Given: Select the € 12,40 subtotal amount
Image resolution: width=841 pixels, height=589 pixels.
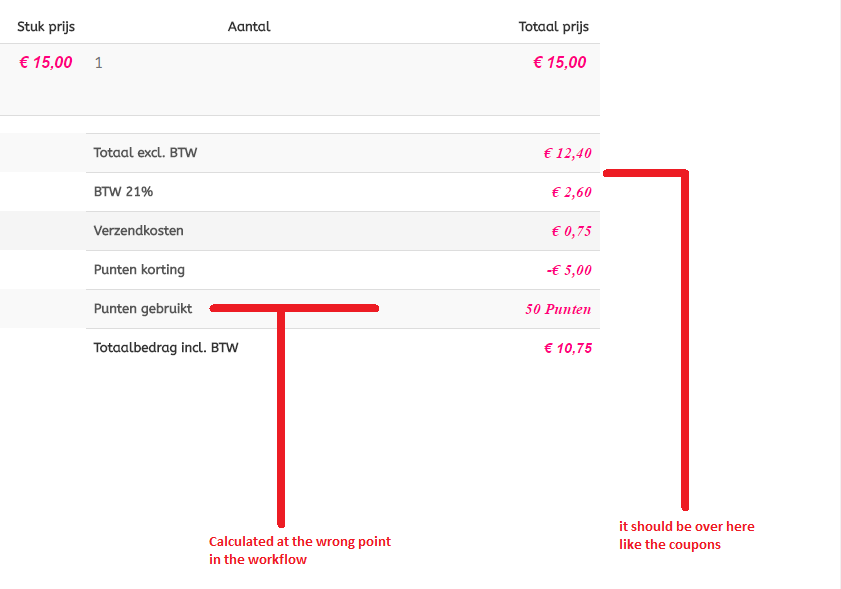Looking at the screenshot, I should 567,154.
